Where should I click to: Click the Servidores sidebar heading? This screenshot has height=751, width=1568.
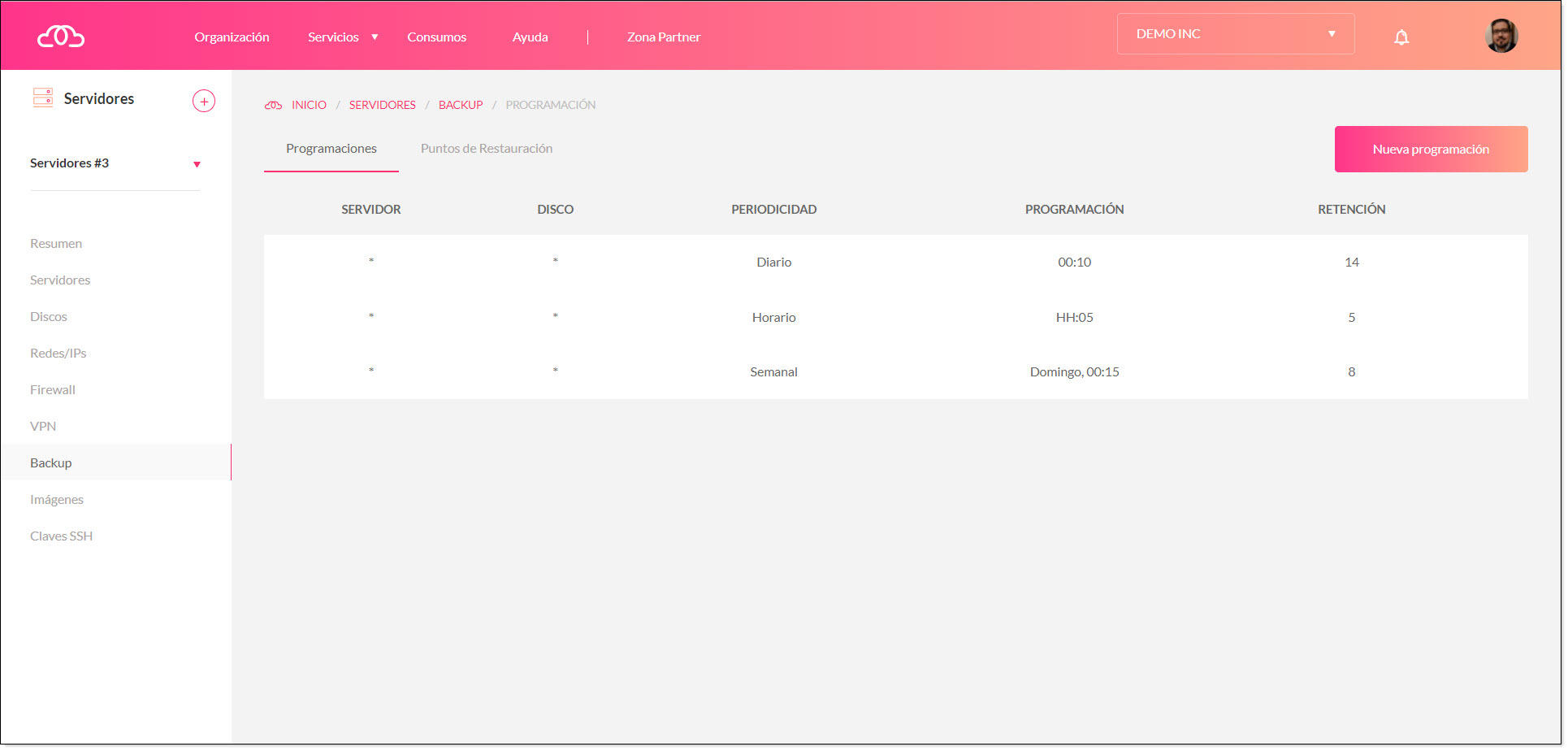[x=99, y=99]
